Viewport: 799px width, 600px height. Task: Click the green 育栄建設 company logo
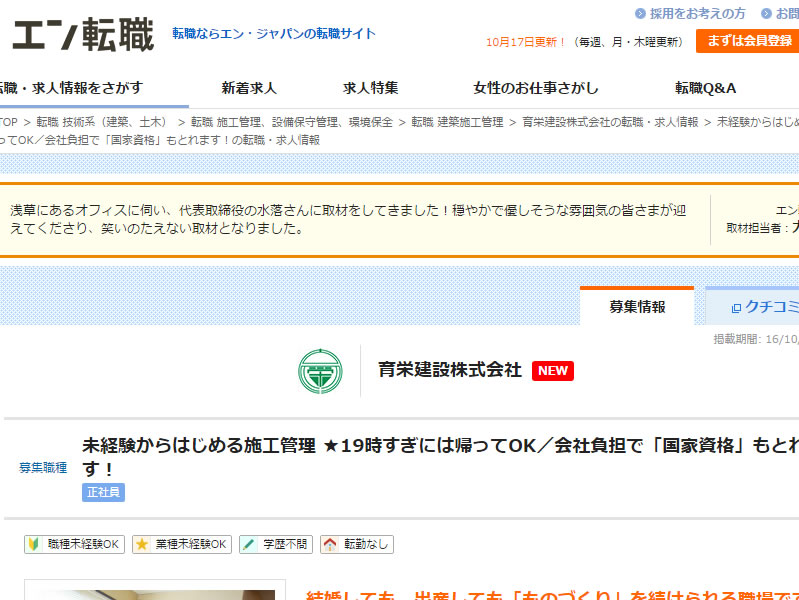(320, 371)
